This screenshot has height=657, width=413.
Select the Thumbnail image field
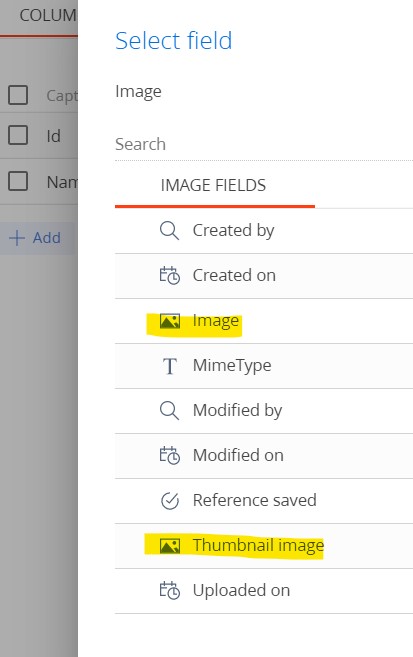click(x=264, y=546)
